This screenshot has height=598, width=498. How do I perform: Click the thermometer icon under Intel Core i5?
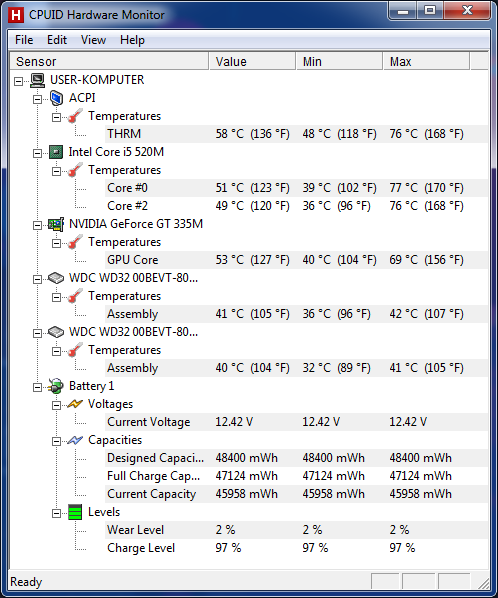pos(75,170)
